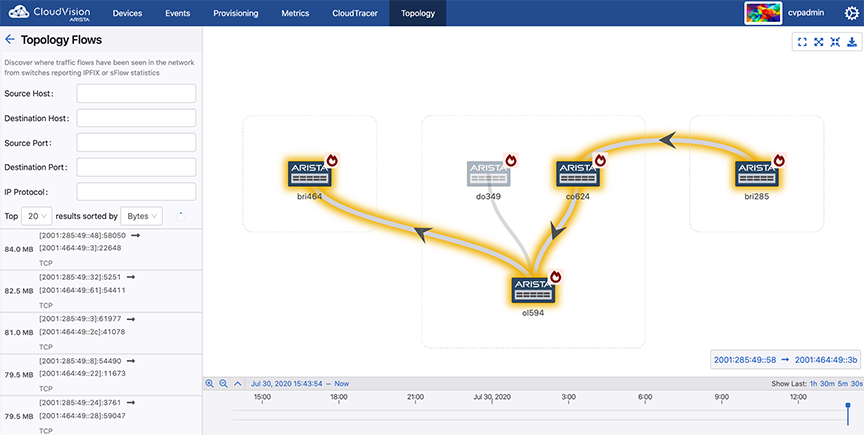Select the bri464 switch node
Image resolution: width=864 pixels, height=435 pixels.
pyautogui.click(x=309, y=174)
